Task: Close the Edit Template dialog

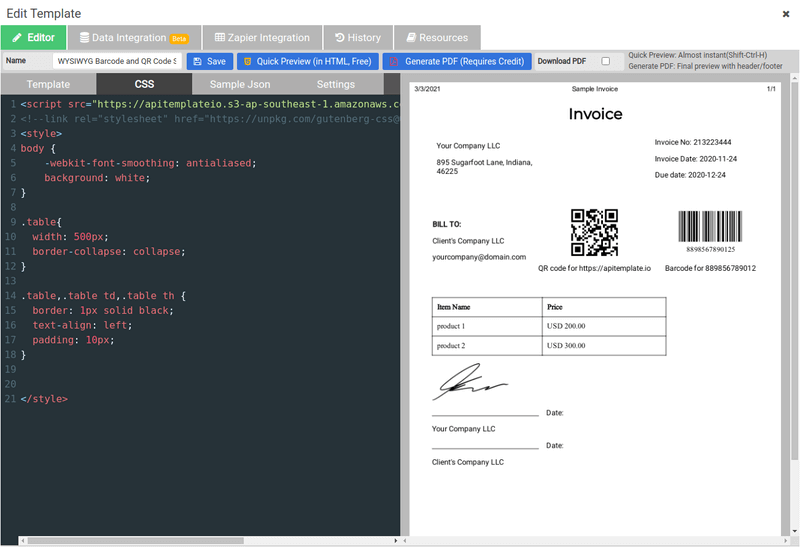Action: click(786, 14)
